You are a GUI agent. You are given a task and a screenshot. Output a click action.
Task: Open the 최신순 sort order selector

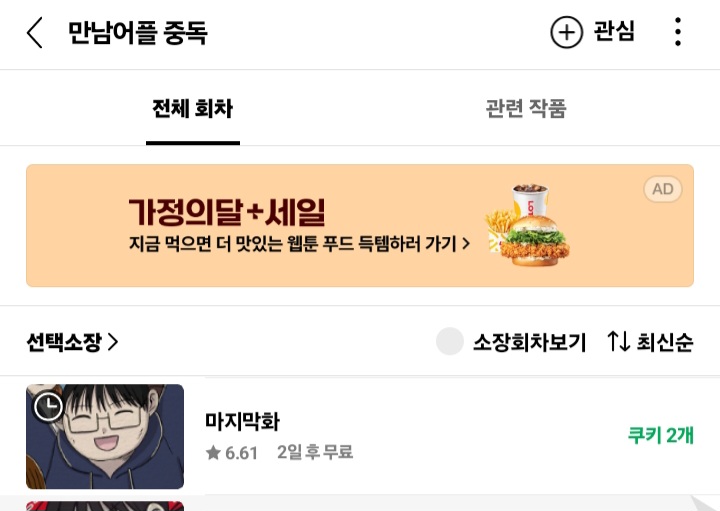coord(664,342)
